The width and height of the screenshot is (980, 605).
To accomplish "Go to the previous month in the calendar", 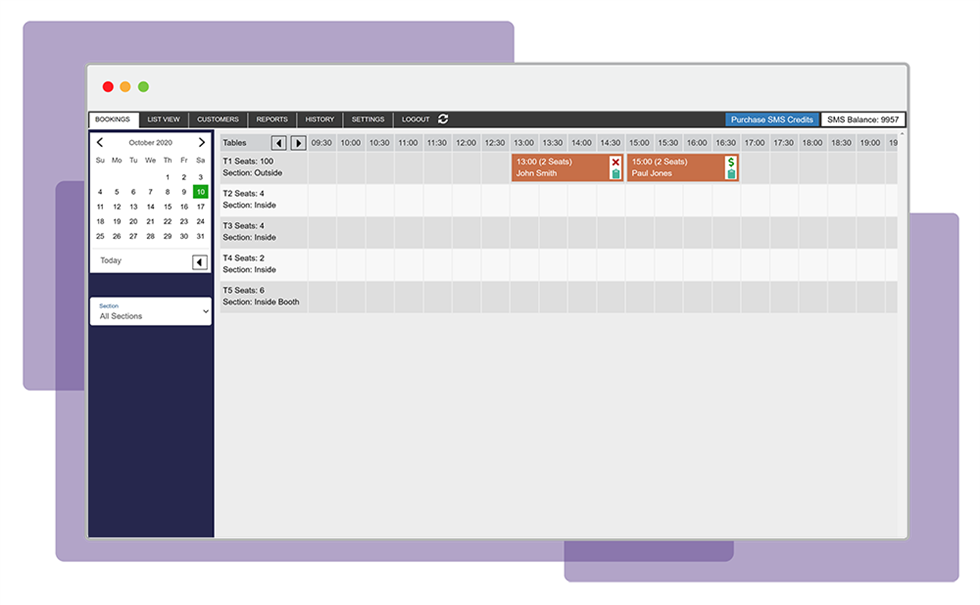I will click(100, 142).
